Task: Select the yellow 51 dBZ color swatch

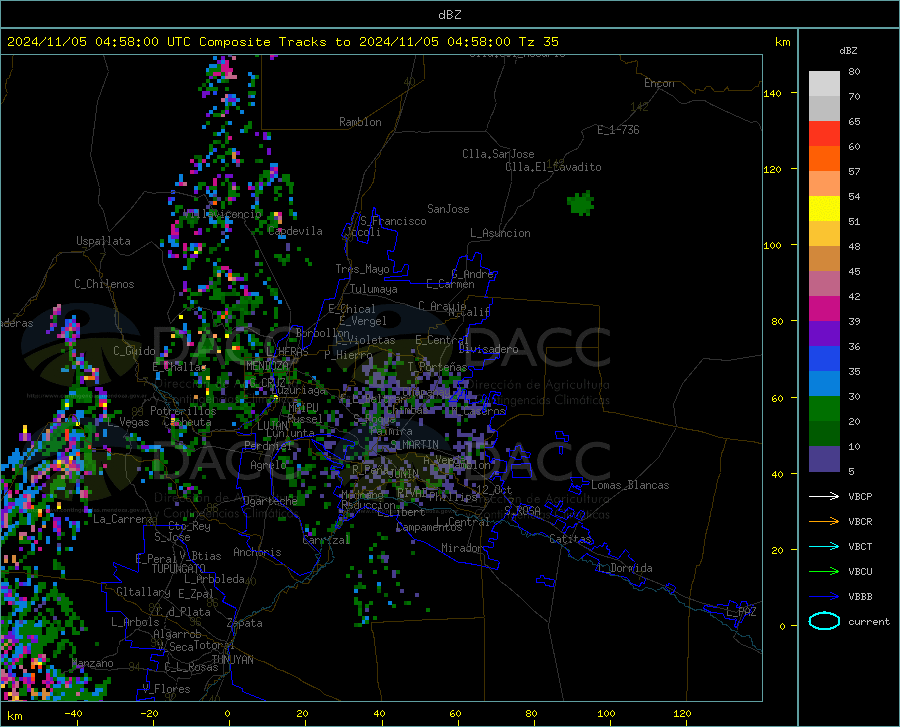Action: point(824,209)
